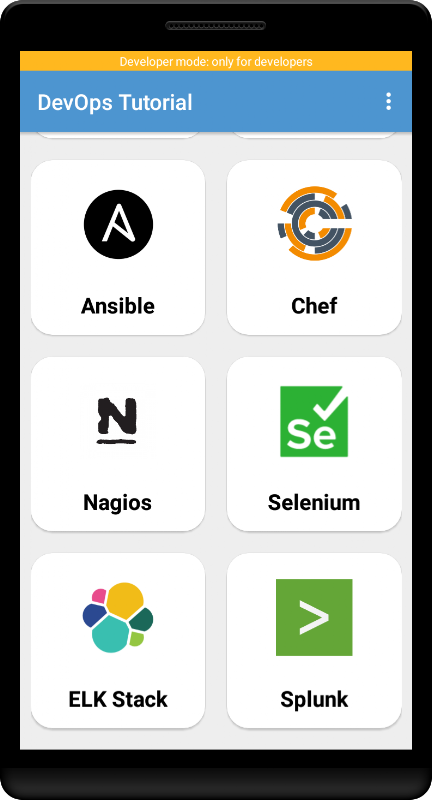
Task: Tap partially hidden card above Ansible
Action: click(x=118, y=135)
